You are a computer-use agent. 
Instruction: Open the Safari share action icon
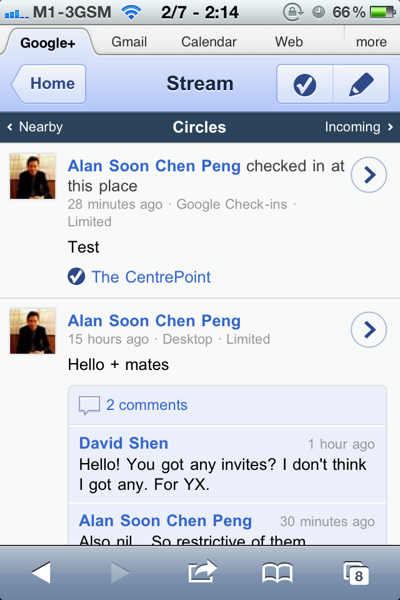pyautogui.click(x=202, y=572)
